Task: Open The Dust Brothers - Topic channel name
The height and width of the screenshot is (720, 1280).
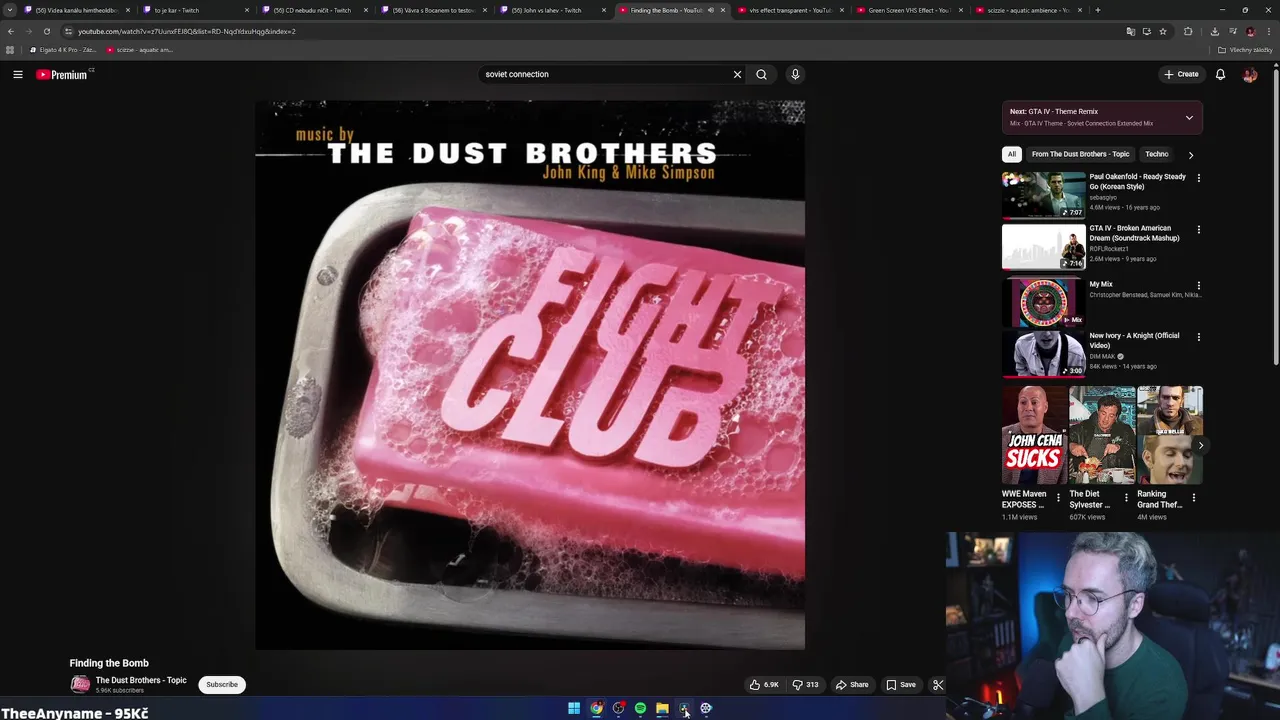Action: pos(141,680)
